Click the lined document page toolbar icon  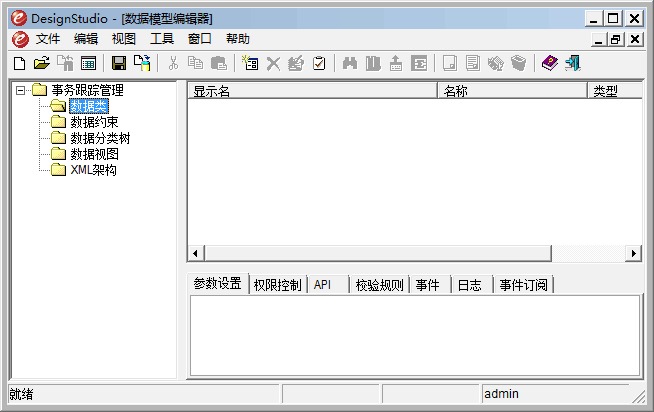pos(473,63)
